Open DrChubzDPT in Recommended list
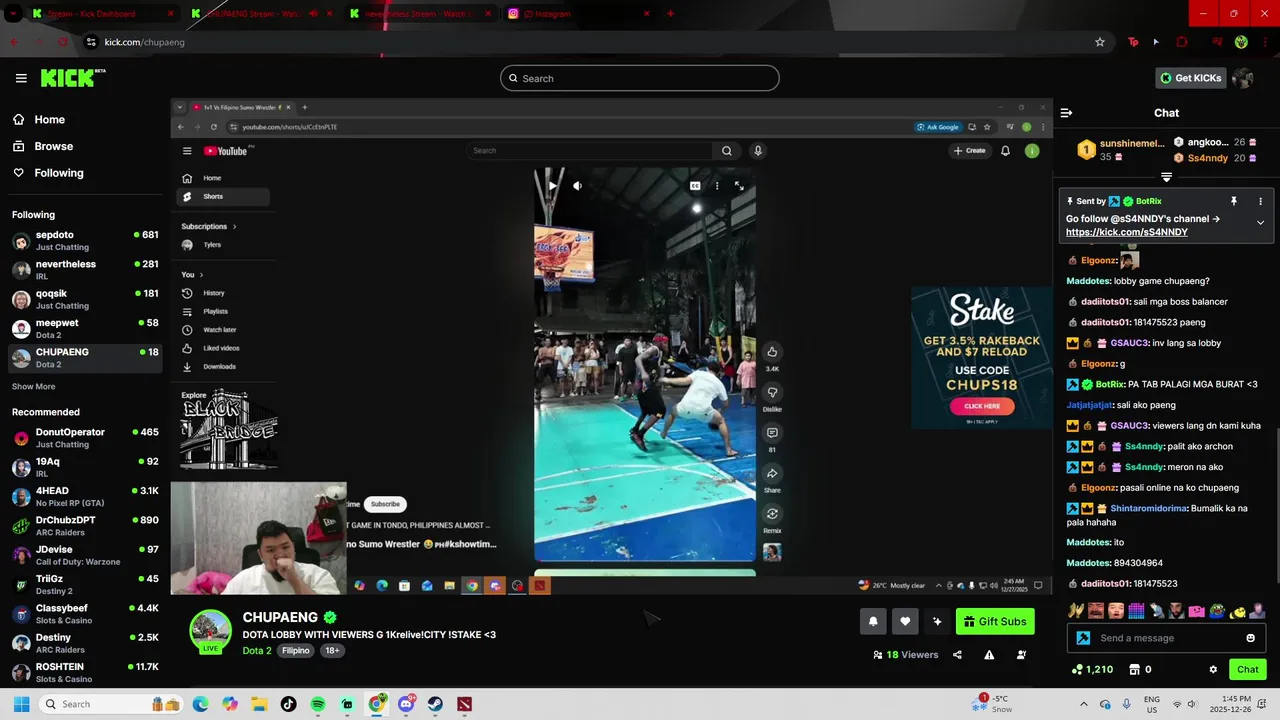The image size is (1280, 720). tap(85, 526)
